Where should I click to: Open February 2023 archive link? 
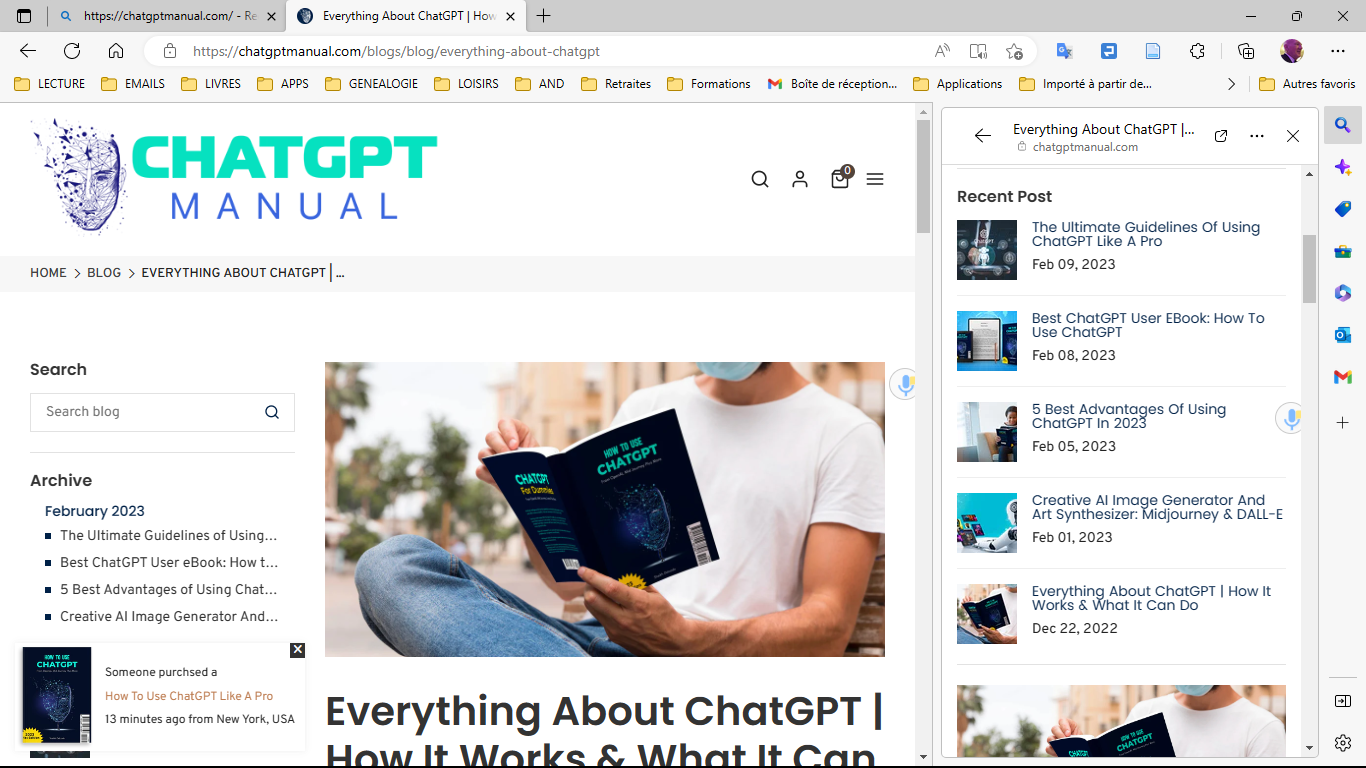[95, 511]
